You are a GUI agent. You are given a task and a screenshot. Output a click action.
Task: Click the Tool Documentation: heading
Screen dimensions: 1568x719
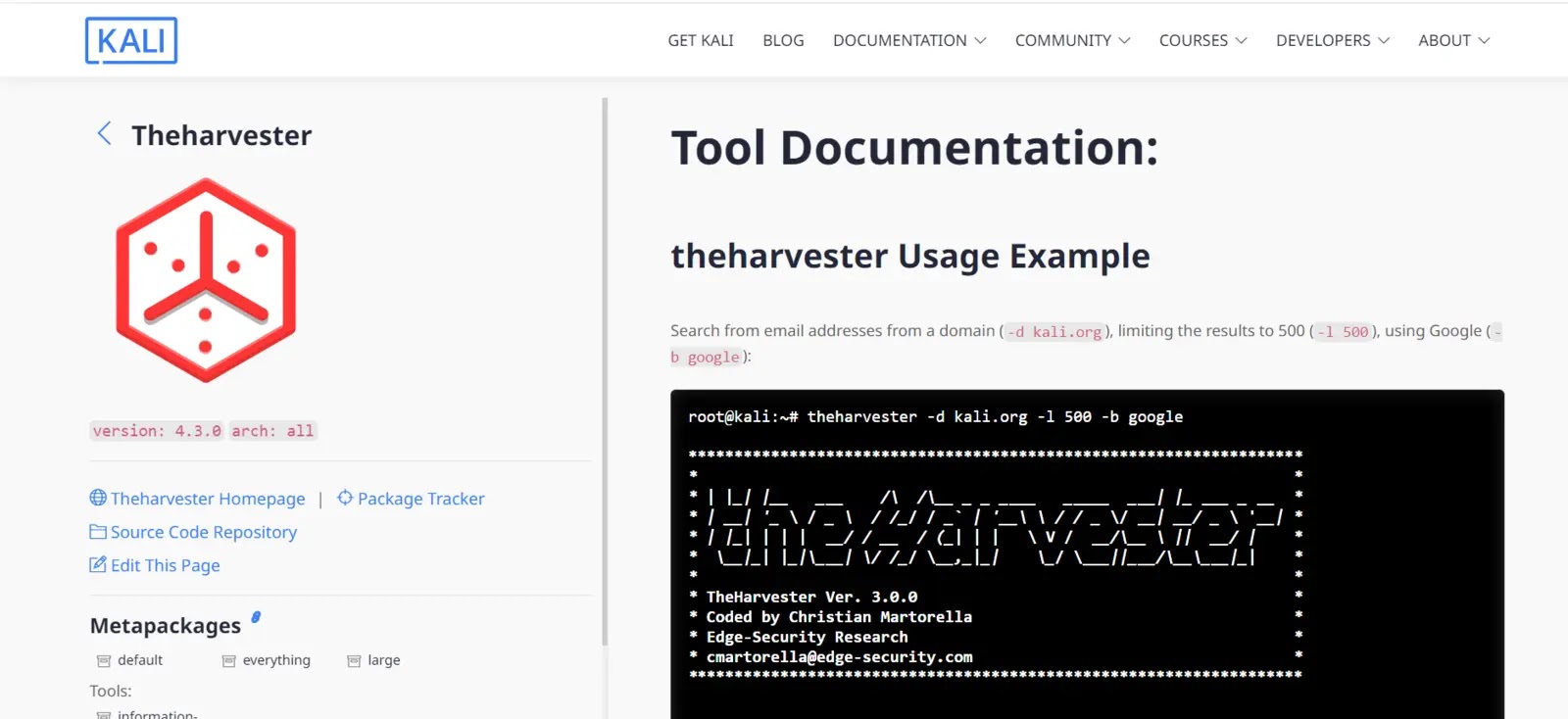(x=914, y=148)
